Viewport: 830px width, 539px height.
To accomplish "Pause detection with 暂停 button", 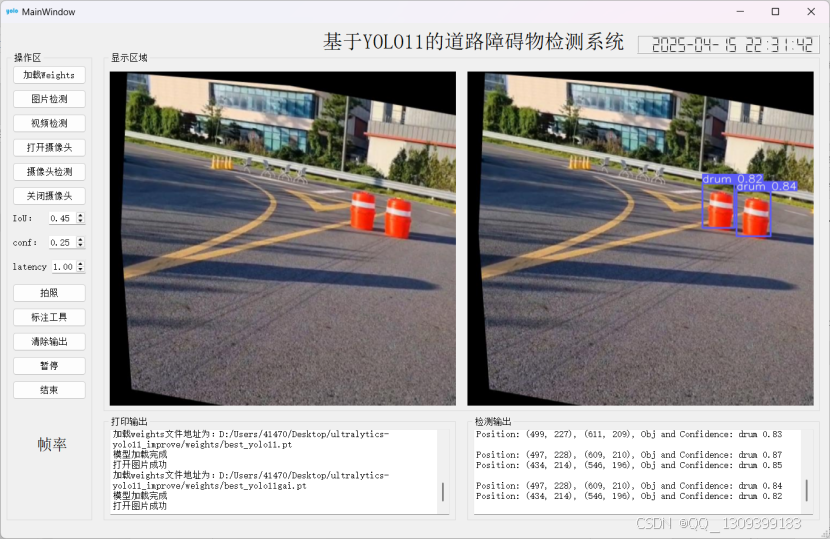I will (x=49, y=366).
